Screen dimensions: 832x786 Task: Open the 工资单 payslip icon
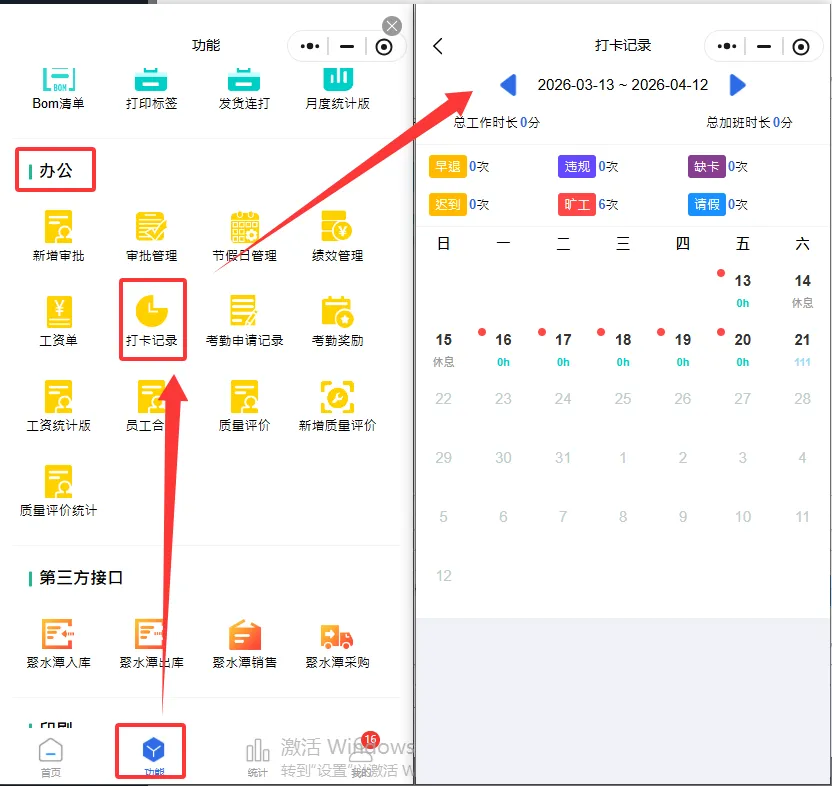point(58,314)
